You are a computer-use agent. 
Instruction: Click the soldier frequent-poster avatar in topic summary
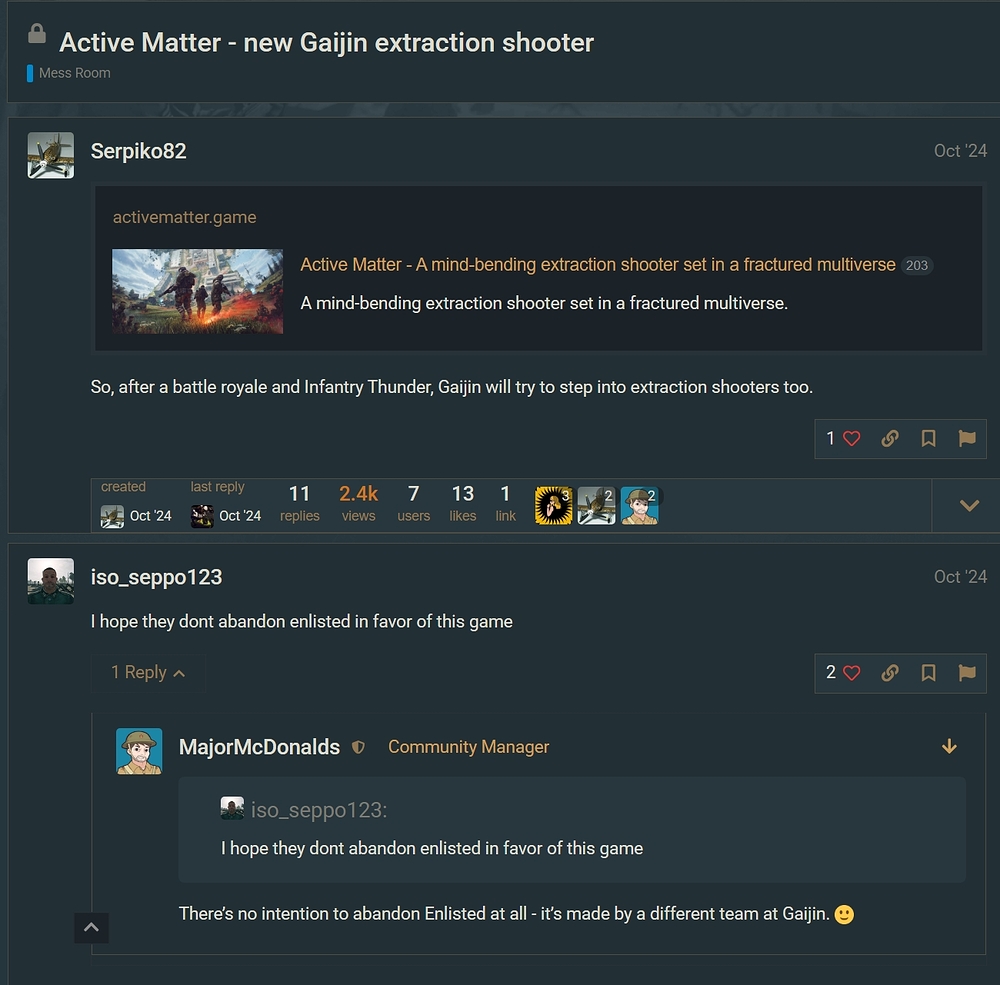(639, 506)
